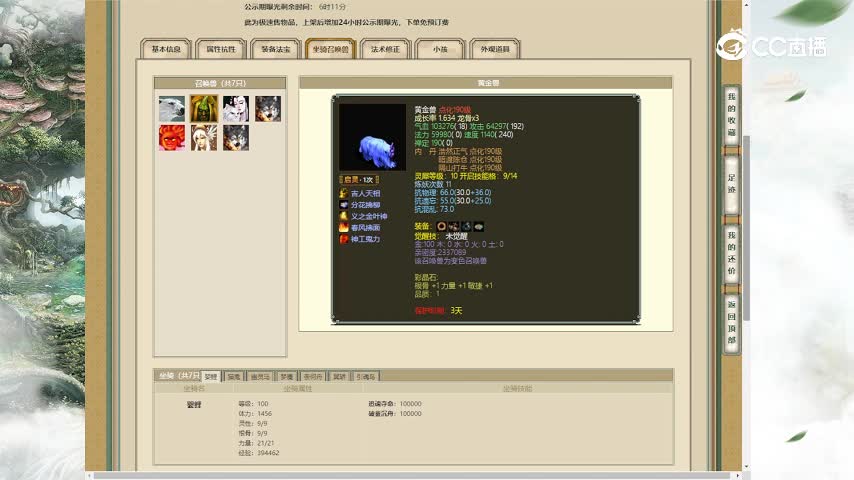Viewport: 854px width, 480px height.
Task: Click the 义之金叶神 skill name
Action: coord(369,216)
